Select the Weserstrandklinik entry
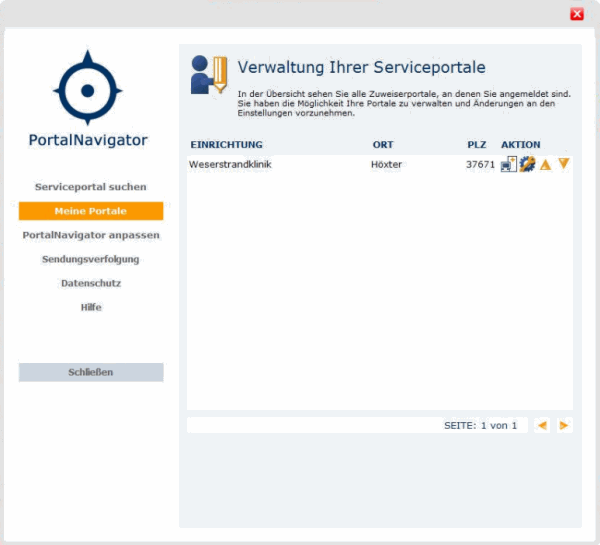This screenshot has height=545, width=600. (x=230, y=165)
